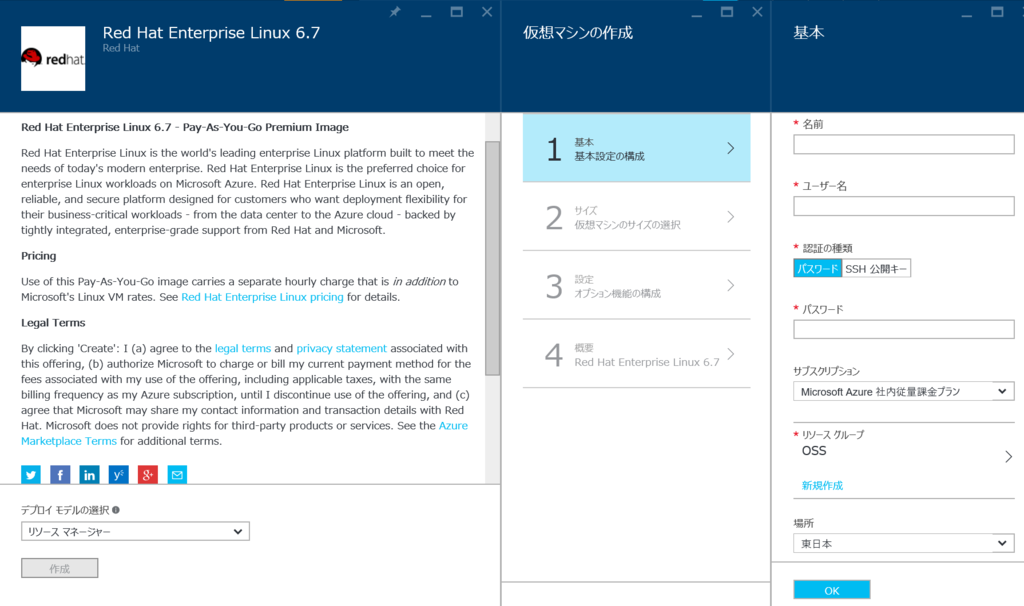Pin the Red Hat Enterprise Linux blade
The height and width of the screenshot is (606, 1024).
click(395, 12)
